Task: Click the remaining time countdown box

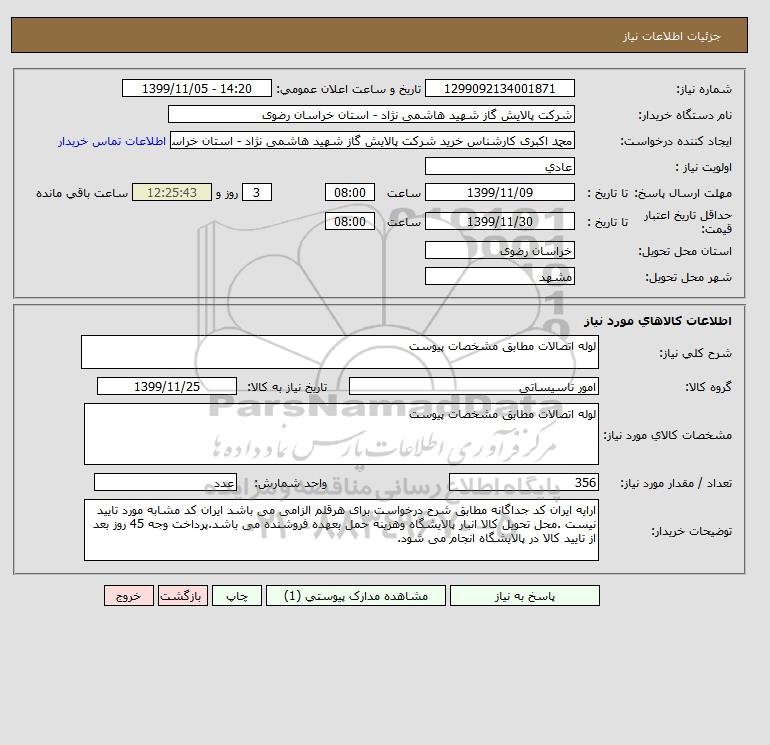Action: click(x=172, y=193)
